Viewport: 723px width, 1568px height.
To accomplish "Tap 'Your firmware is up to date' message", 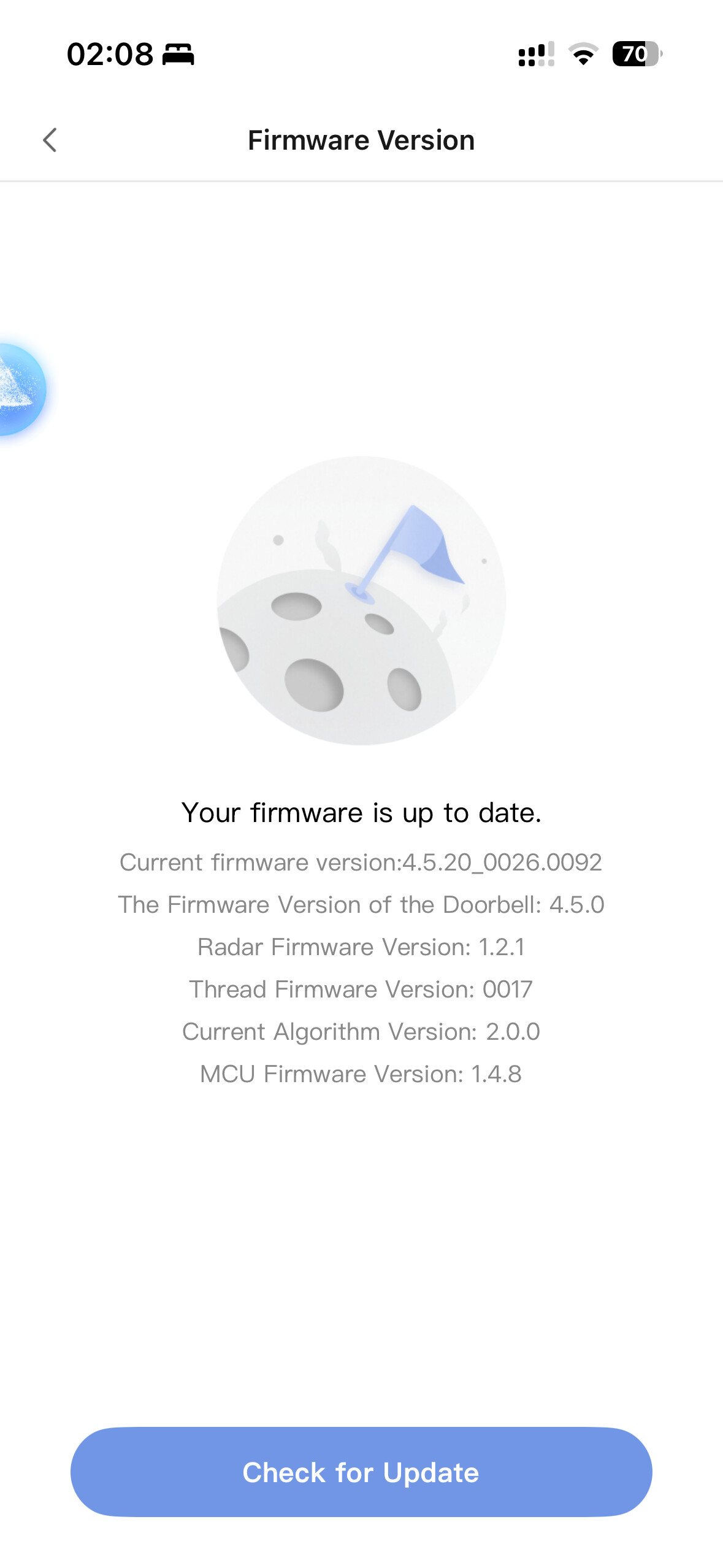I will pyautogui.click(x=361, y=813).
